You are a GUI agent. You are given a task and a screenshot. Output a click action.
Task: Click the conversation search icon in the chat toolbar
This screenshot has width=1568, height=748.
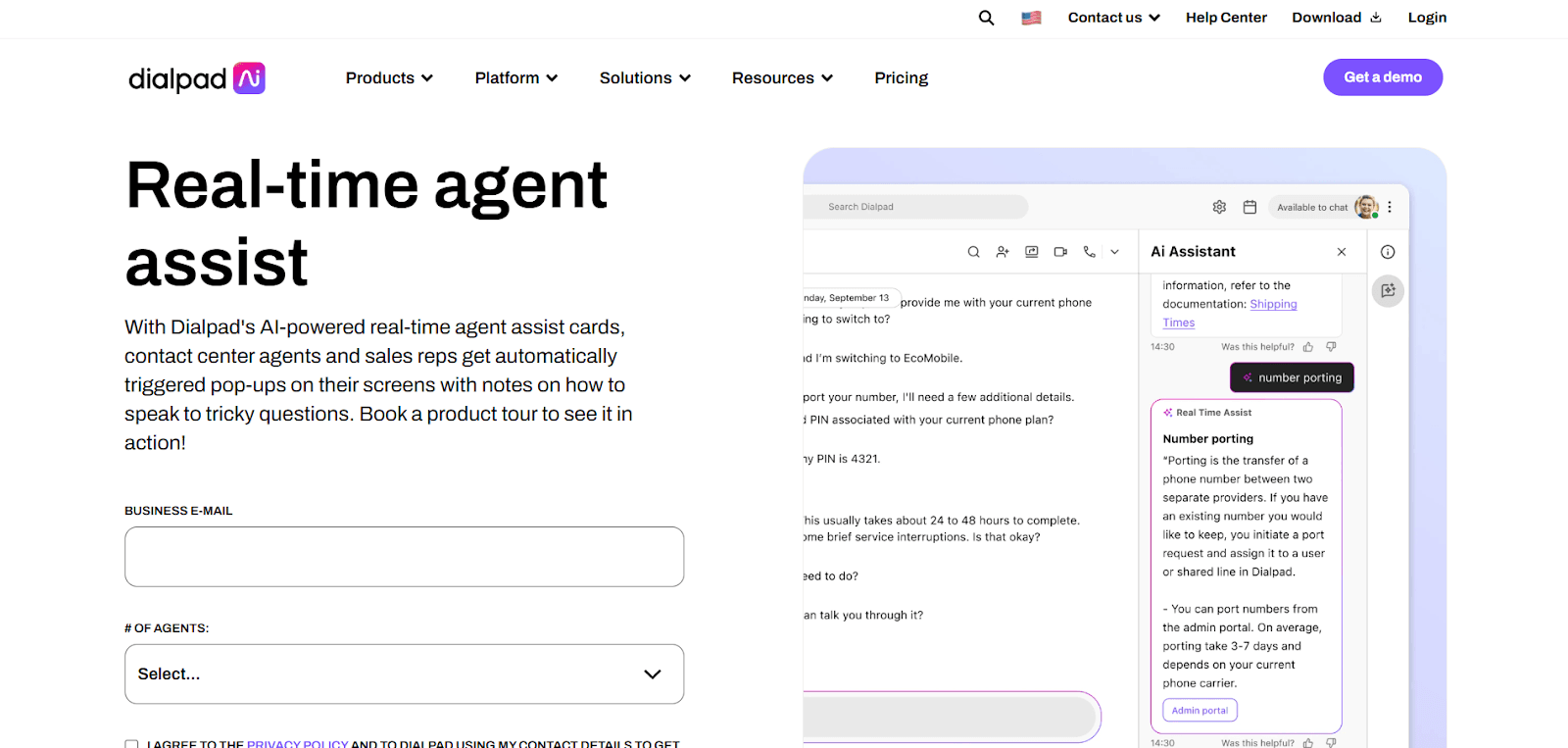tap(973, 252)
